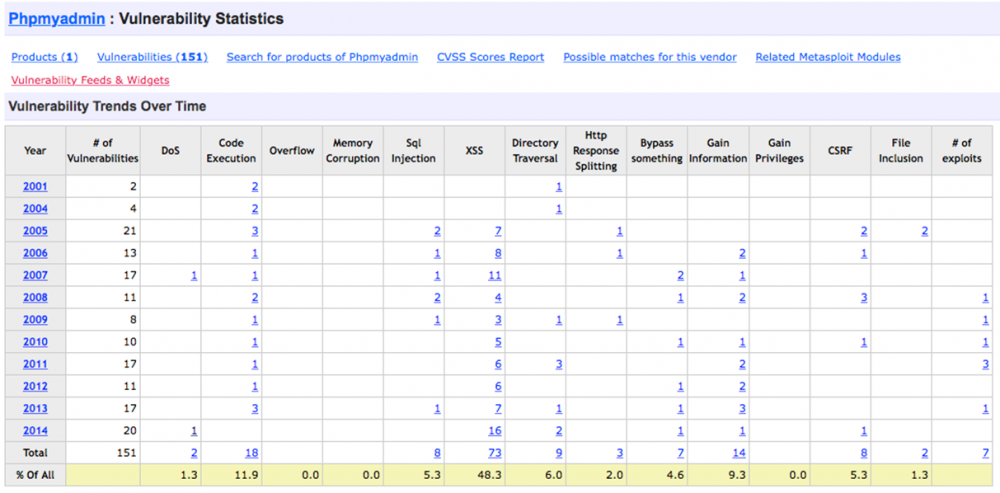Viewport: 1000px width, 493px height.
Task: Select the 2014 year link
Action: coord(35,431)
